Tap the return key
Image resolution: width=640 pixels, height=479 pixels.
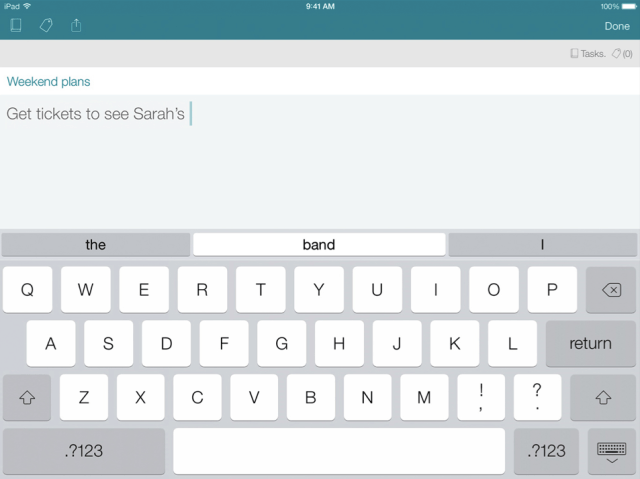(x=590, y=344)
